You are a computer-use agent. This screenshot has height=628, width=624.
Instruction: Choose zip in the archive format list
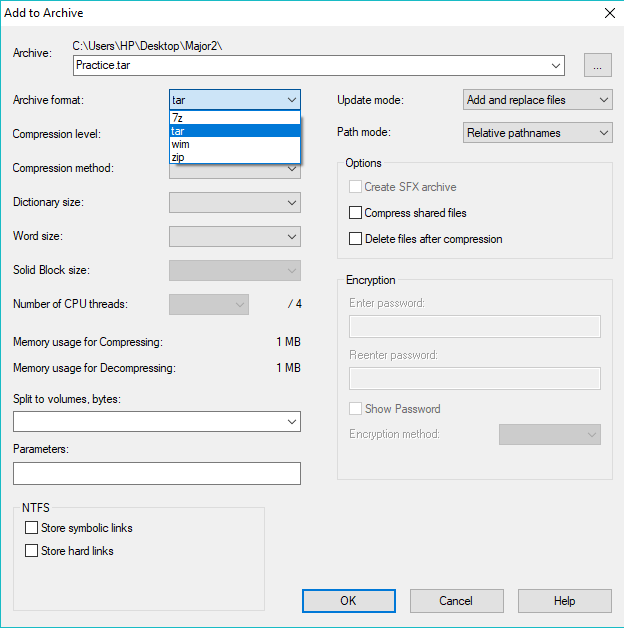tap(235, 157)
